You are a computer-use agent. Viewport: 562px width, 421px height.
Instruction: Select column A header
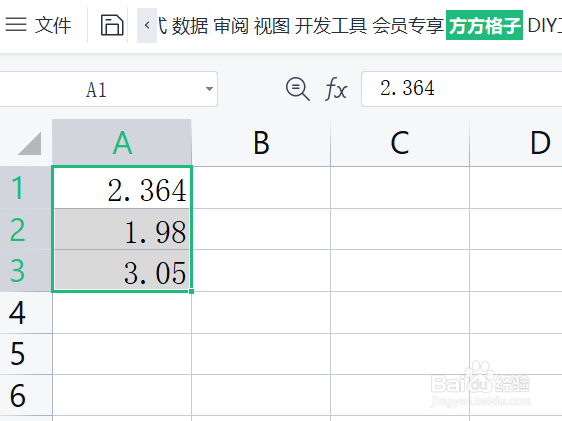click(122, 143)
